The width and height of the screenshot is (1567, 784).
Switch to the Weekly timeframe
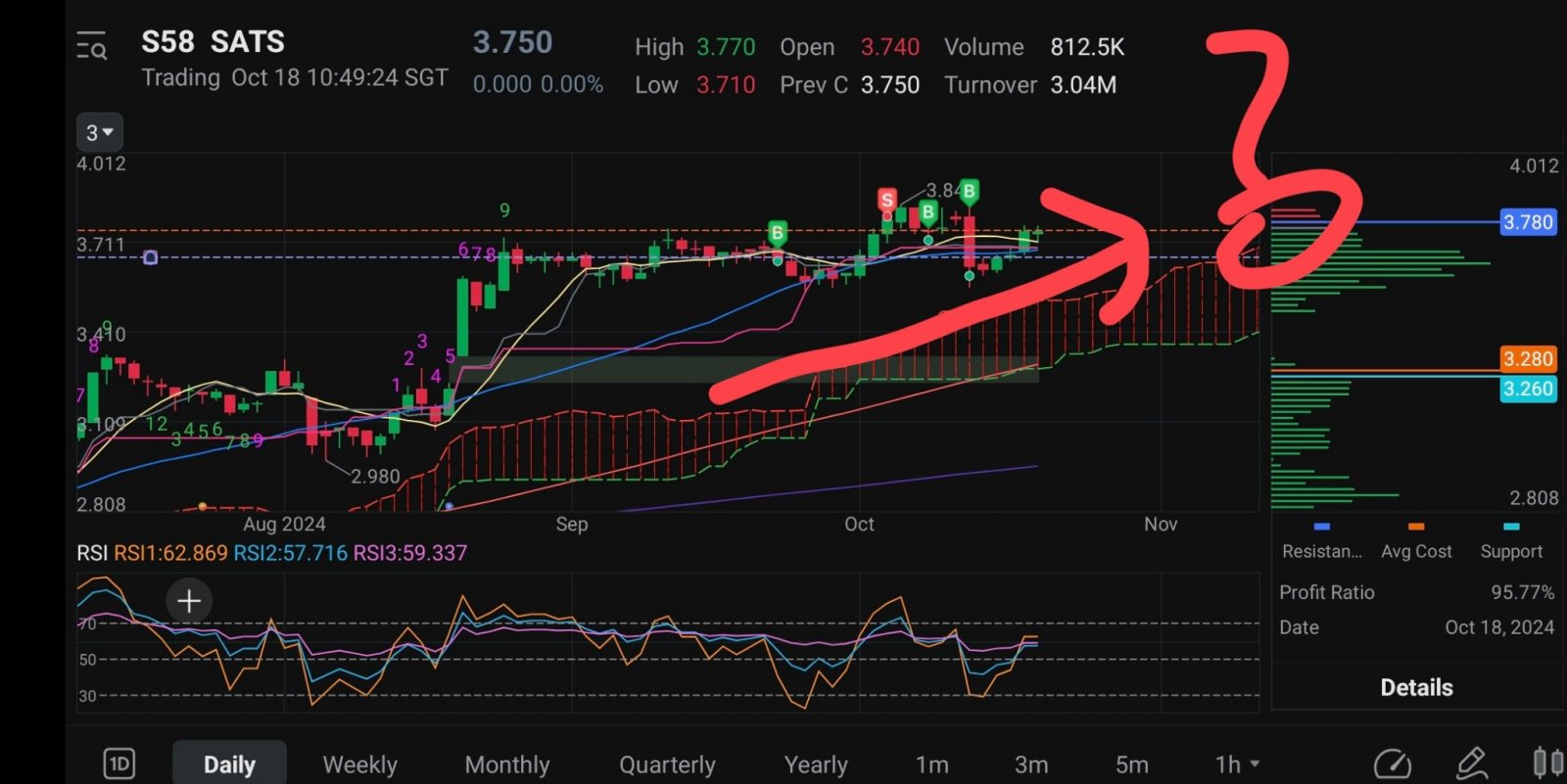point(359,764)
